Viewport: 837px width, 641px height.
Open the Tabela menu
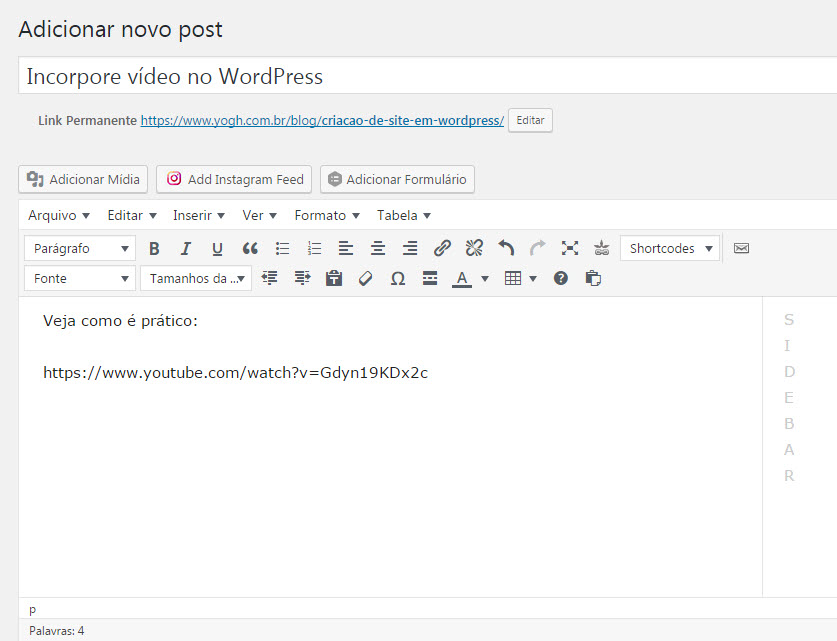click(403, 215)
